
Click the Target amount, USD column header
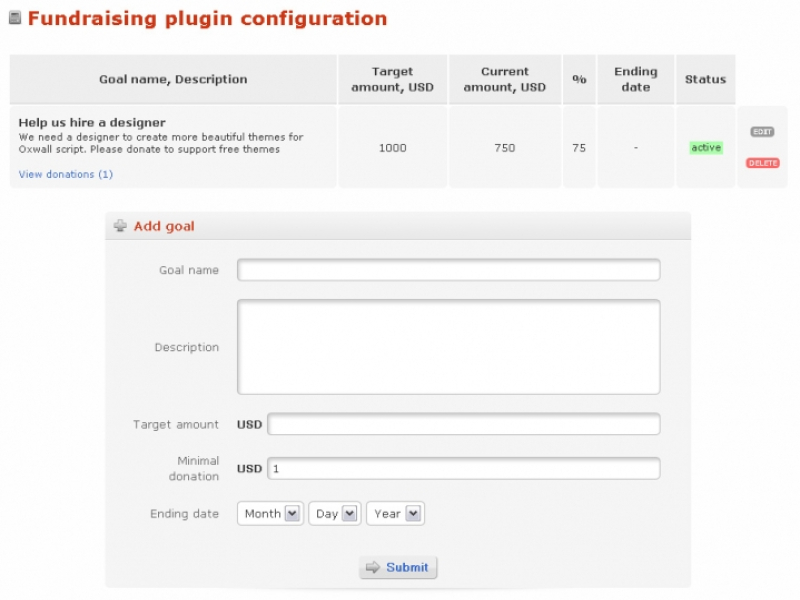(393, 79)
